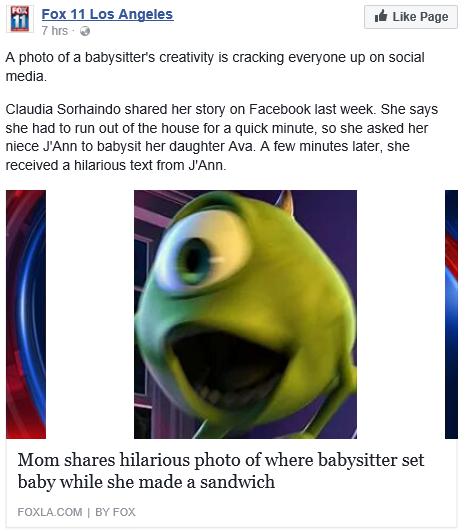
Task: Open the Fox 11 Los Angeles page link
Action: coord(108,14)
